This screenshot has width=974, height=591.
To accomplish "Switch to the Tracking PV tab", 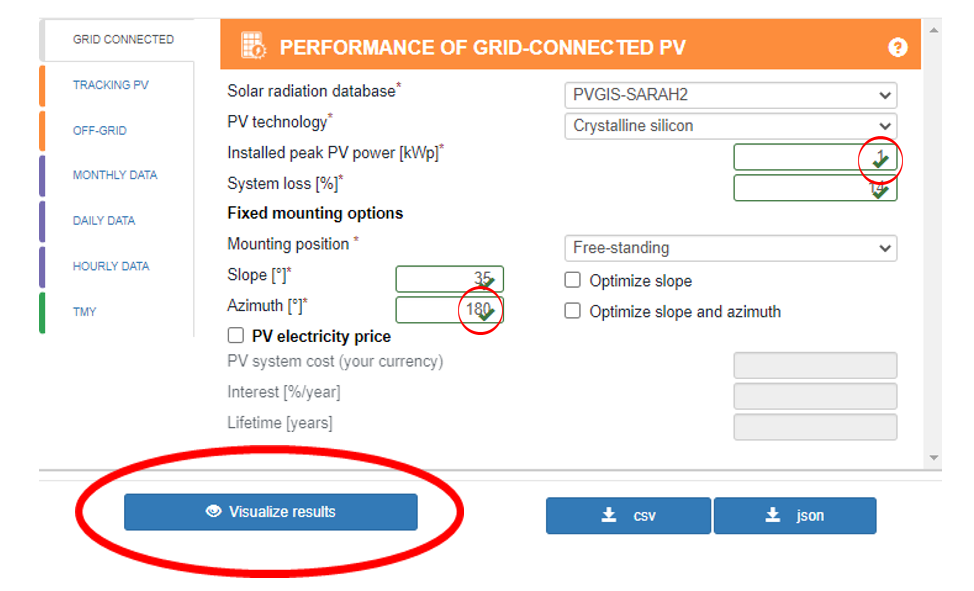I will point(111,85).
